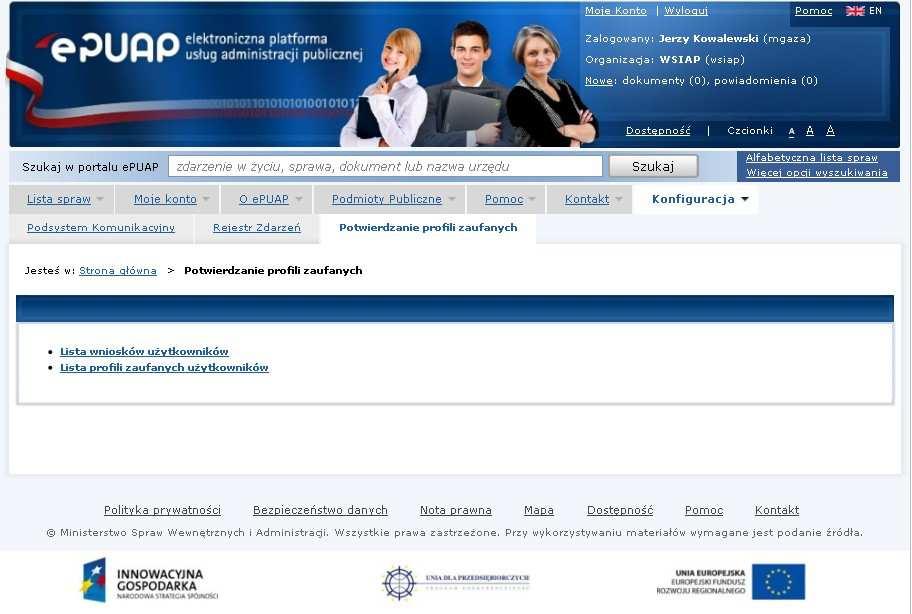Image resolution: width=912 pixels, height=614 pixels.
Task: Click the ePUAP logo in the header
Action: click(x=108, y=47)
